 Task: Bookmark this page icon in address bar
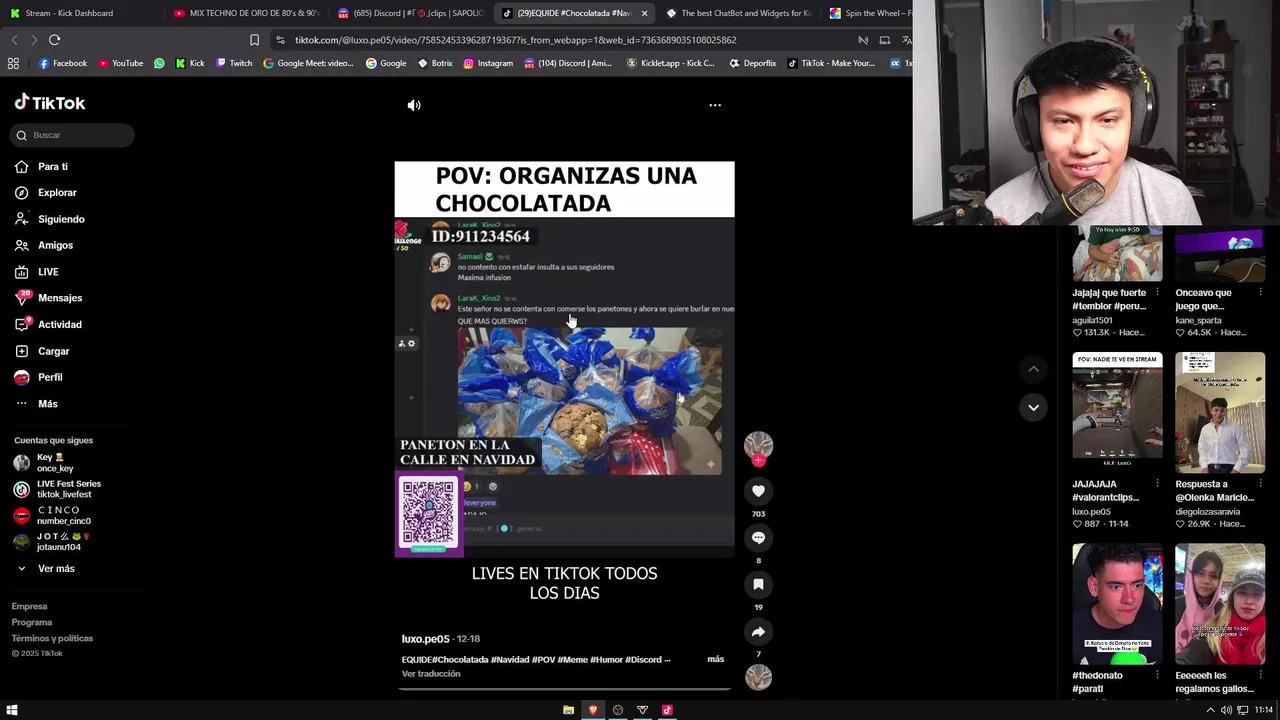(254, 40)
